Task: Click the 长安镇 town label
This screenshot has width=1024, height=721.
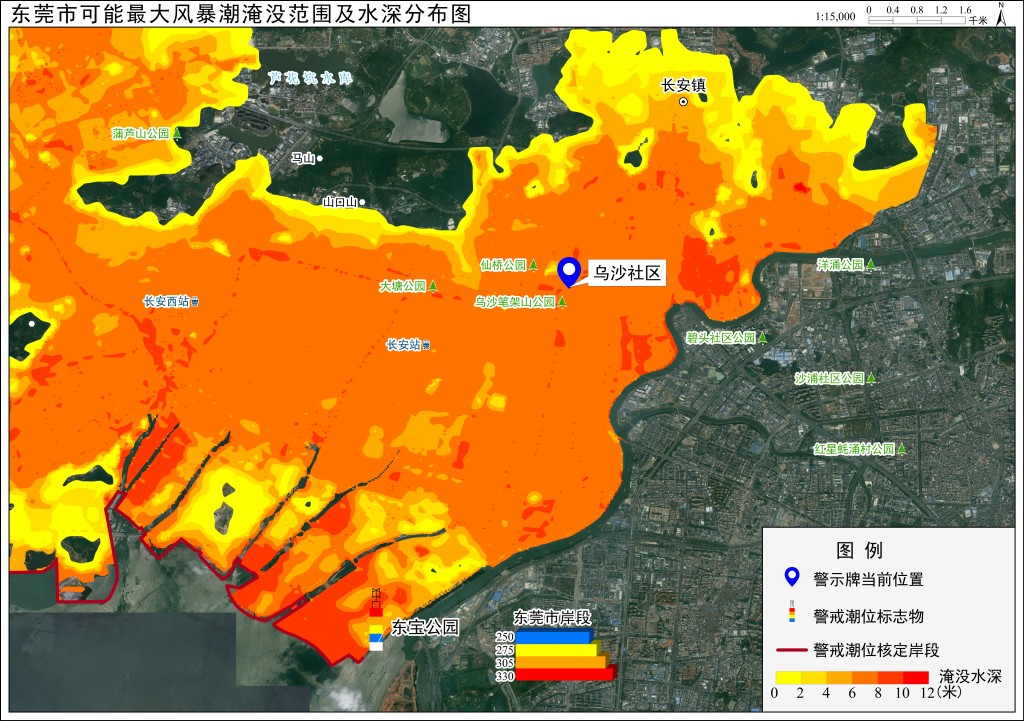Action: (684, 85)
